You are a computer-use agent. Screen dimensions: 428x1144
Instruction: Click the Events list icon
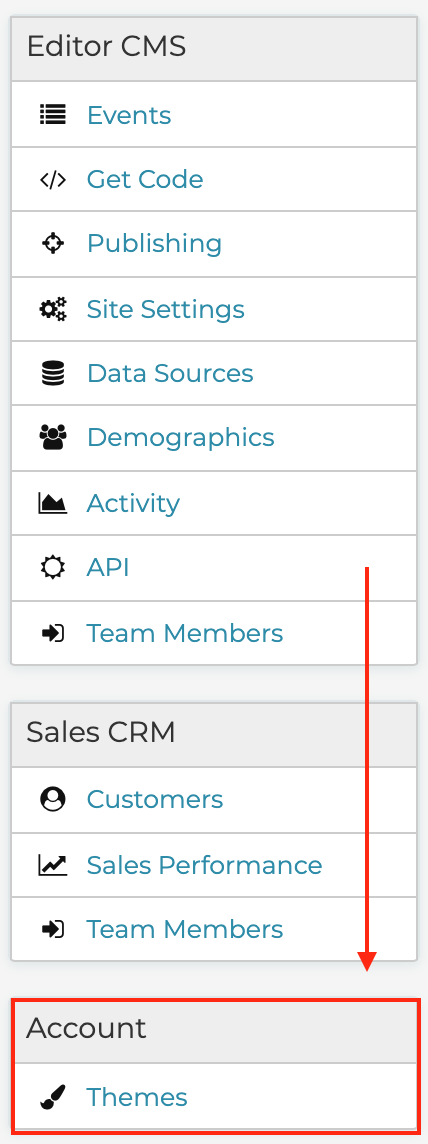tap(52, 115)
